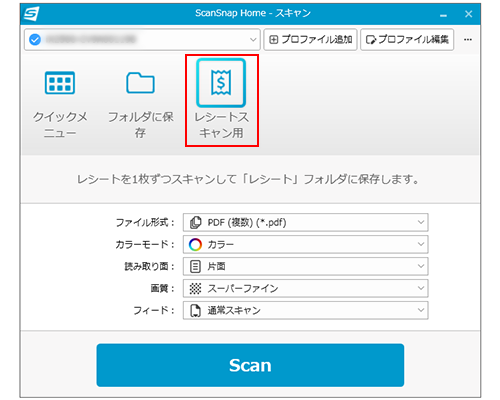Click the checkered quality icon in 画質

click(x=195, y=288)
